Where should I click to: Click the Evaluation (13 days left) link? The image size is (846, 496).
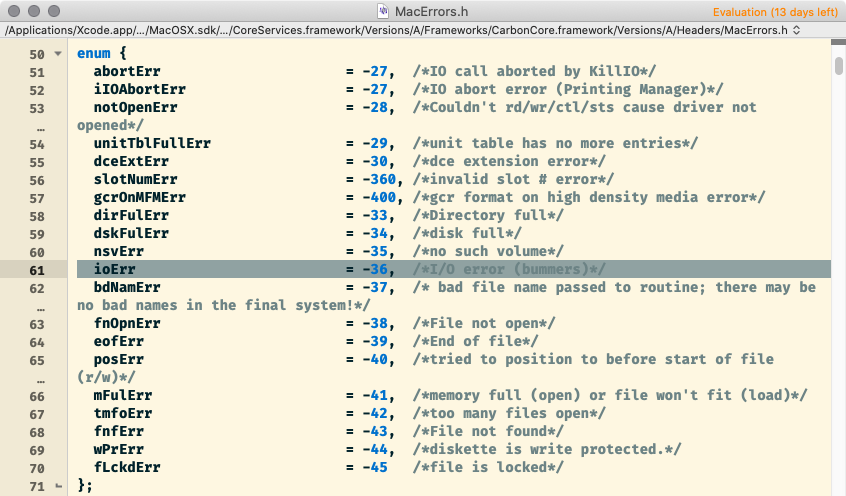click(774, 12)
